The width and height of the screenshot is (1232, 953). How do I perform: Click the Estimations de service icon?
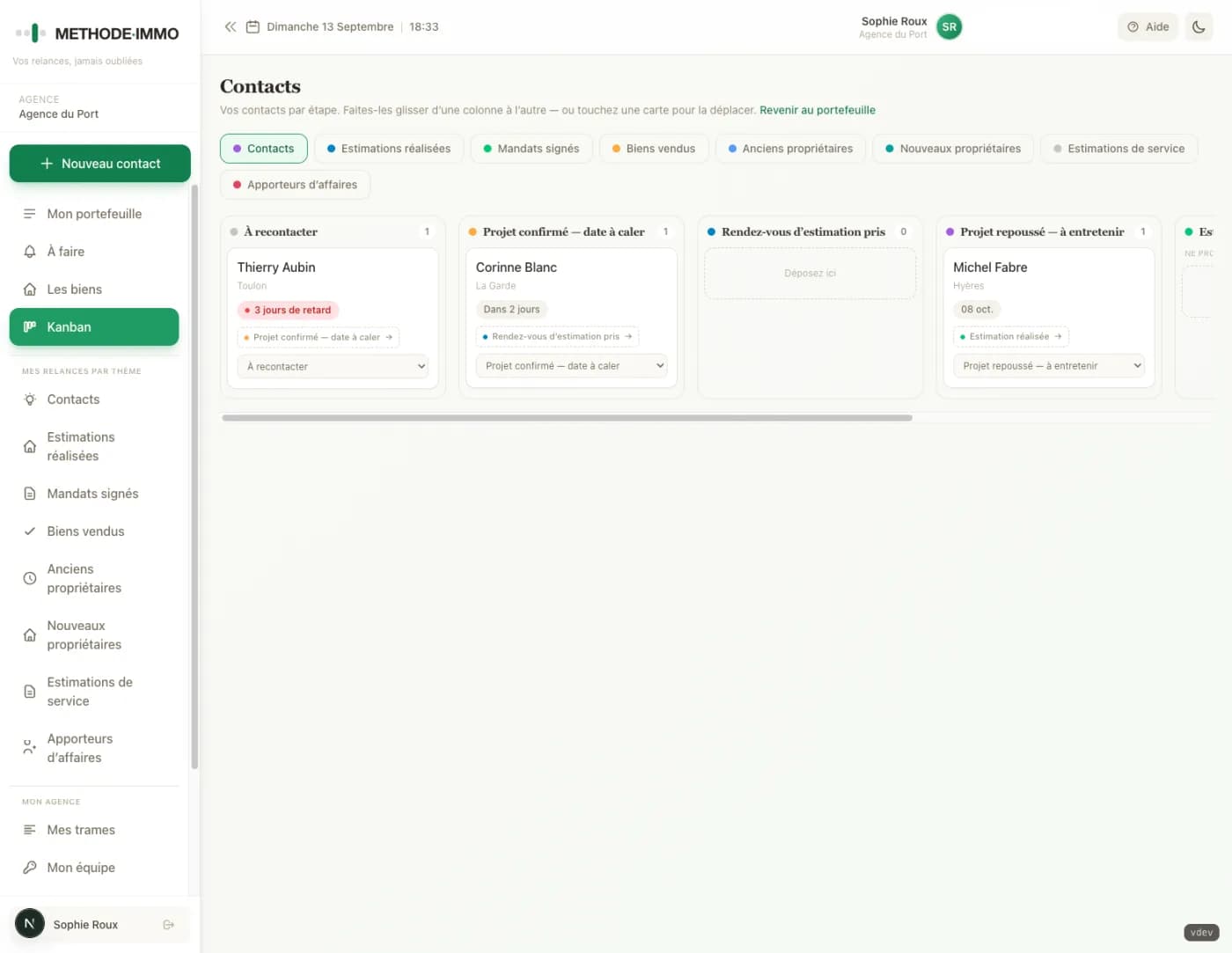pos(30,692)
